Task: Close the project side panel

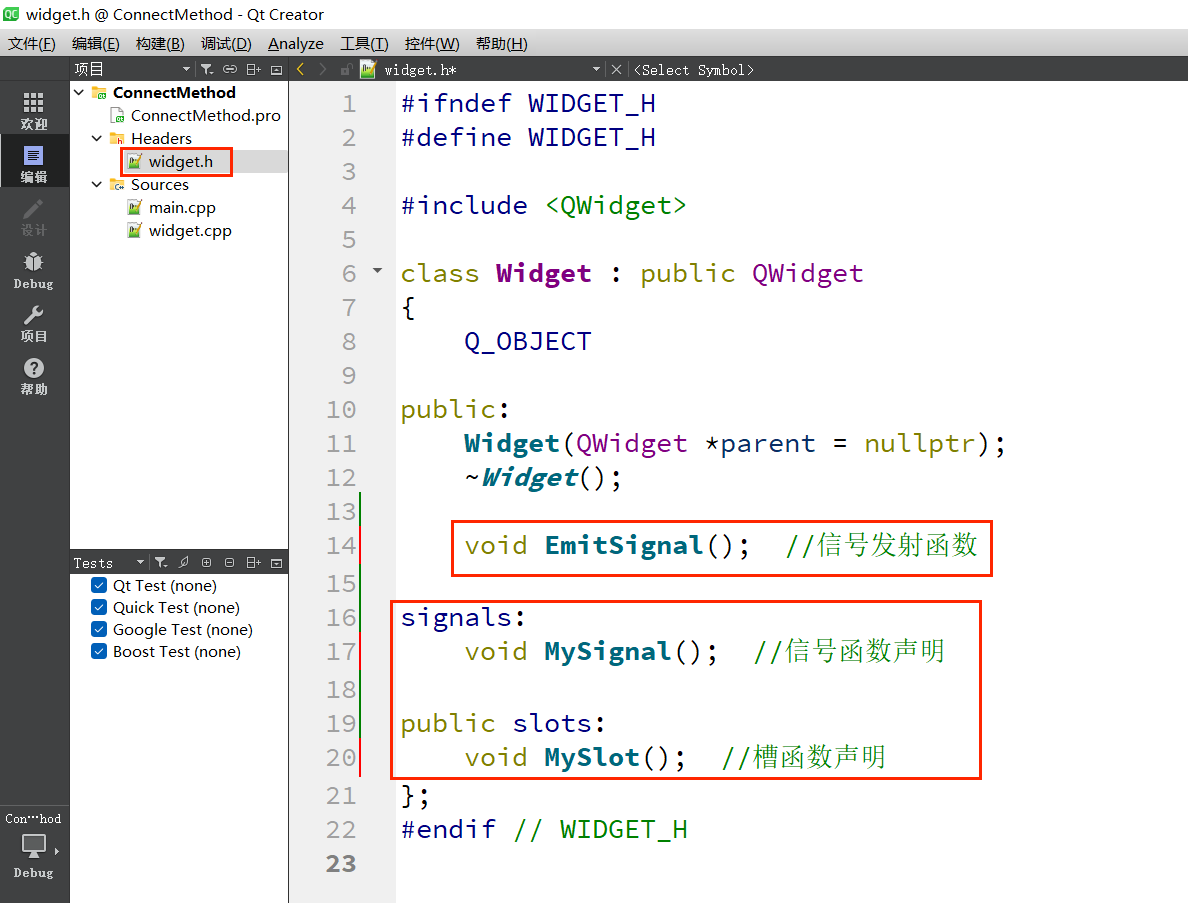Action: click(277, 70)
